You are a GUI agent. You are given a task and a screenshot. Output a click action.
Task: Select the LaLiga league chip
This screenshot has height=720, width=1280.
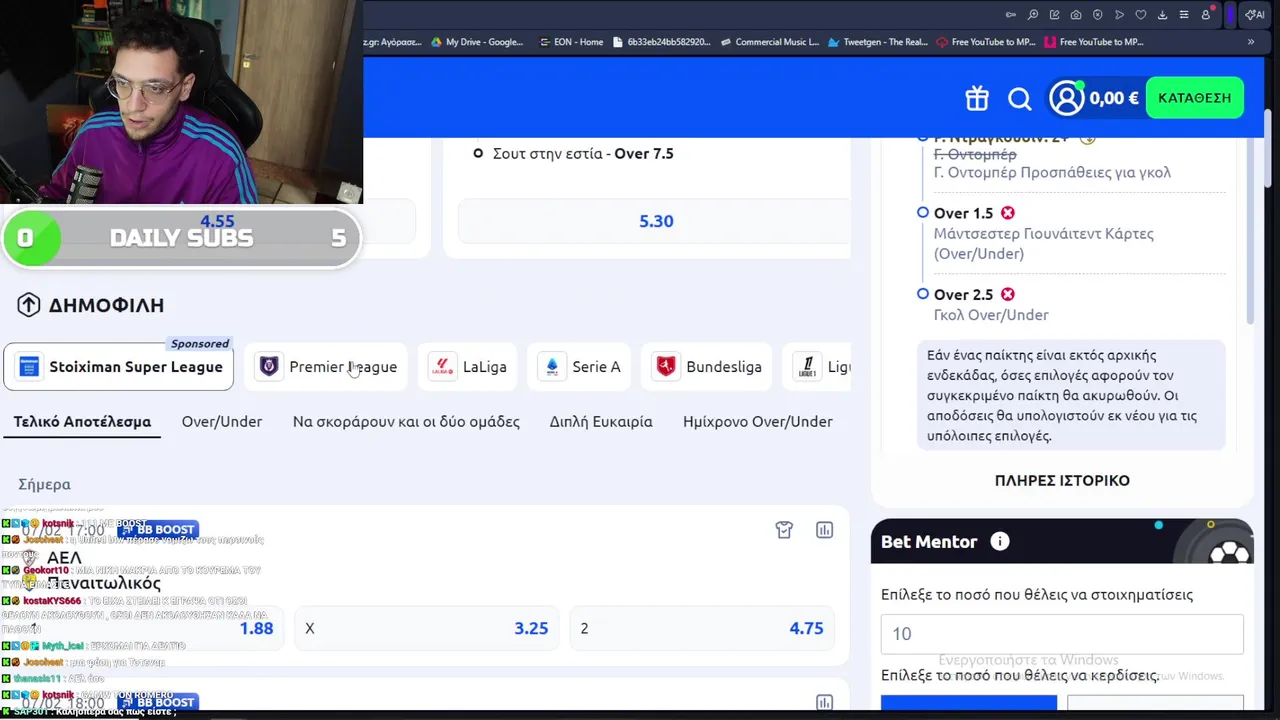(x=469, y=367)
